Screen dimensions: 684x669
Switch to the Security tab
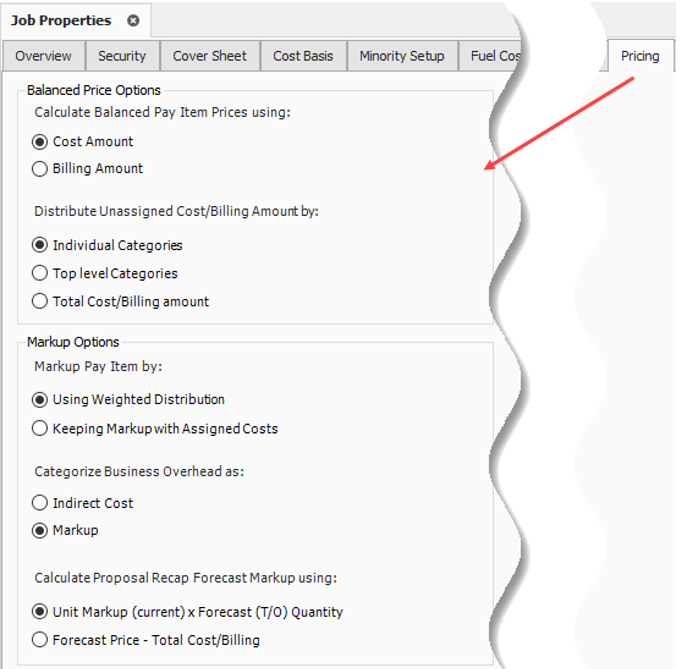[x=122, y=56]
